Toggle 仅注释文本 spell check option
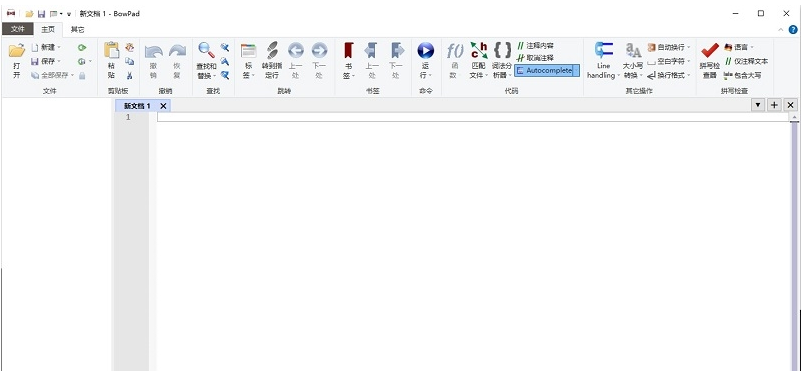Viewport: 803px width, 371px height. 746,61
